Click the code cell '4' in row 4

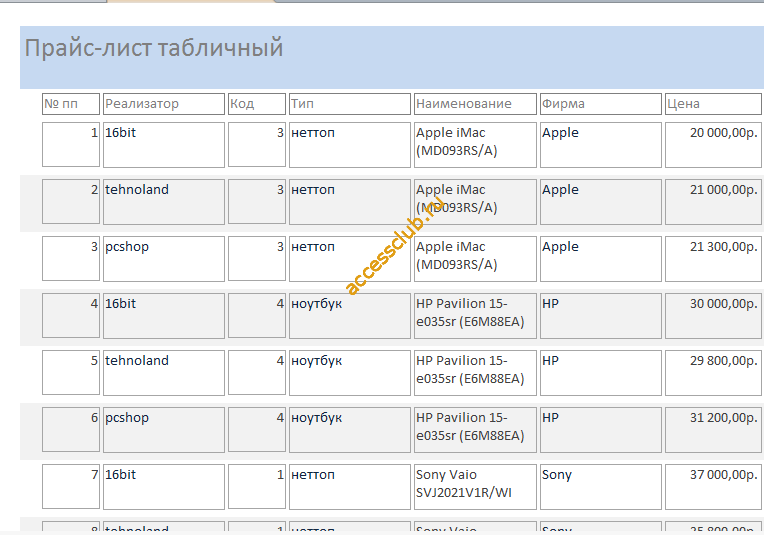(257, 316)
